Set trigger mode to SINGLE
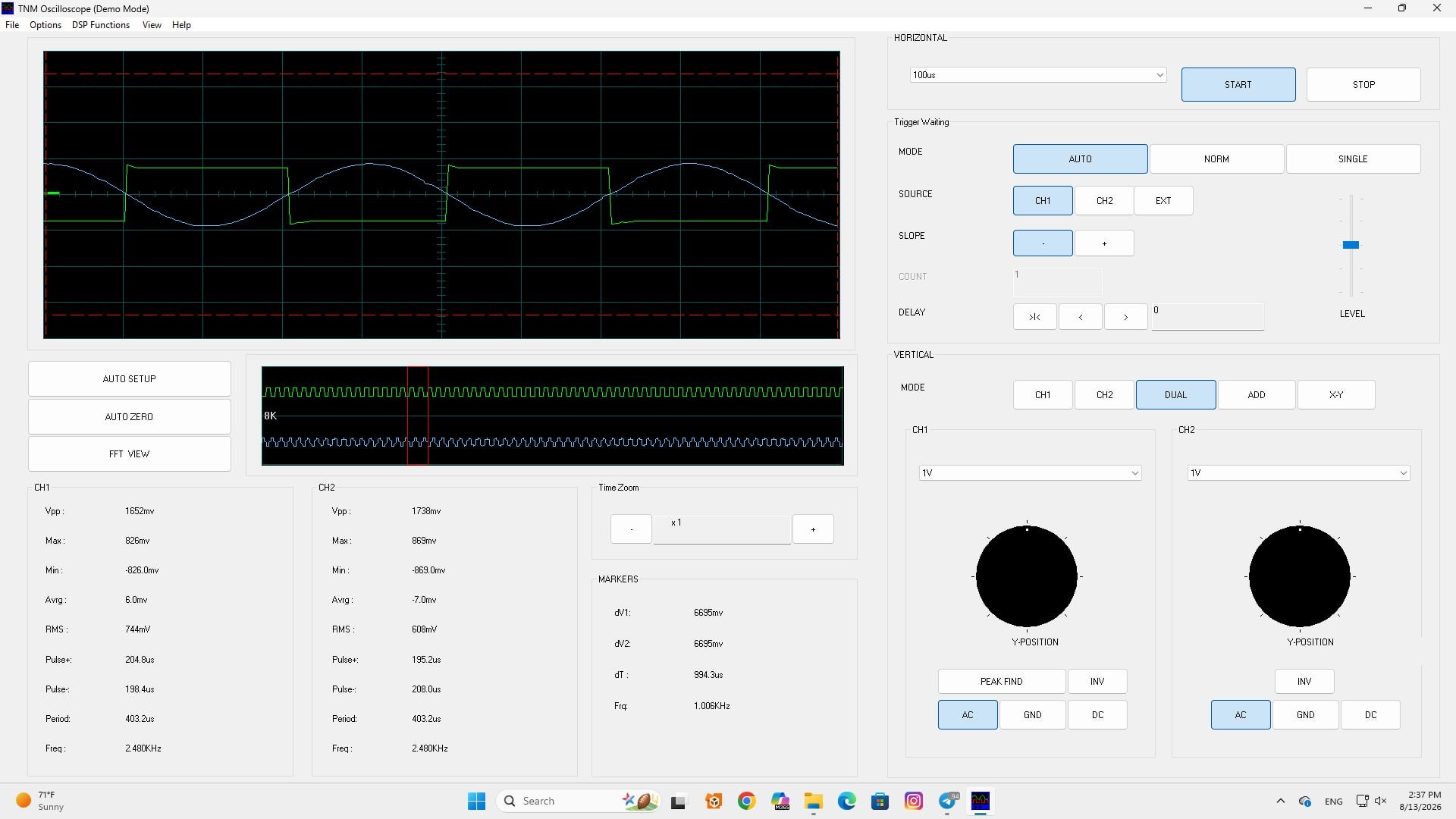The height and width of the screenshot is (819, 1456). 1353,159
